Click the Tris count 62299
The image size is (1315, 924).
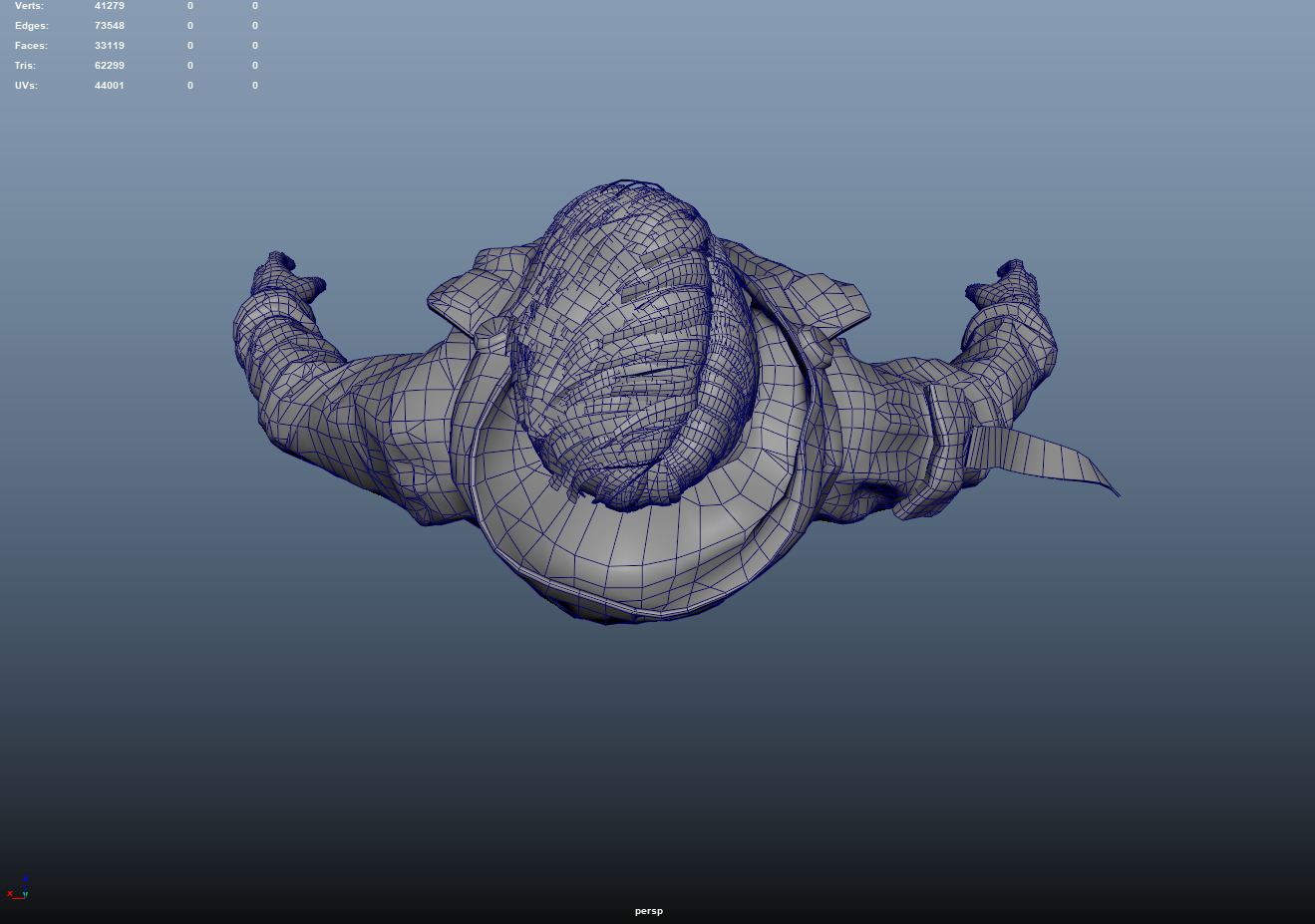[110, 66]
